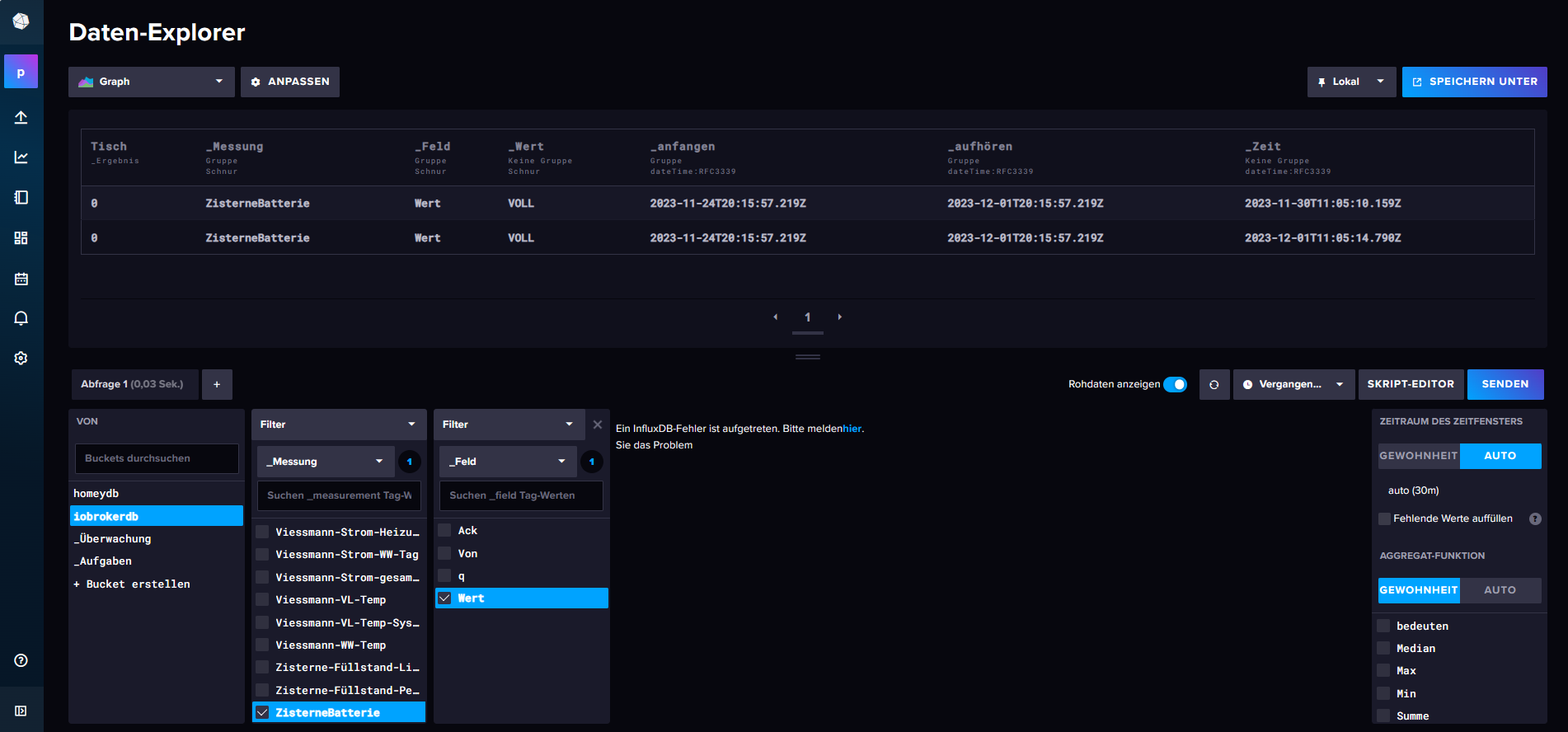Click SPEICHERN UNTER button

pyautogui.click(x=1475, y=82)
